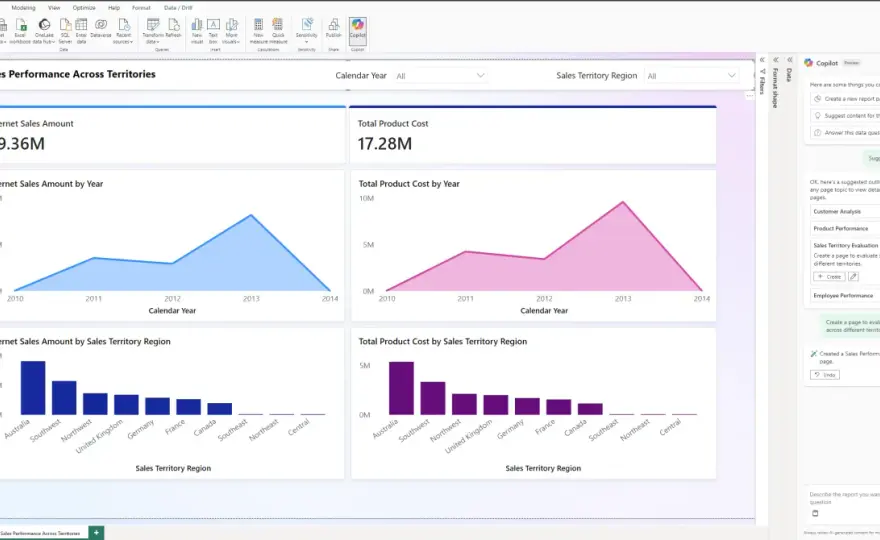
Task: Click the Copilot logo in the pane header
Action: [x=809, y=63]
